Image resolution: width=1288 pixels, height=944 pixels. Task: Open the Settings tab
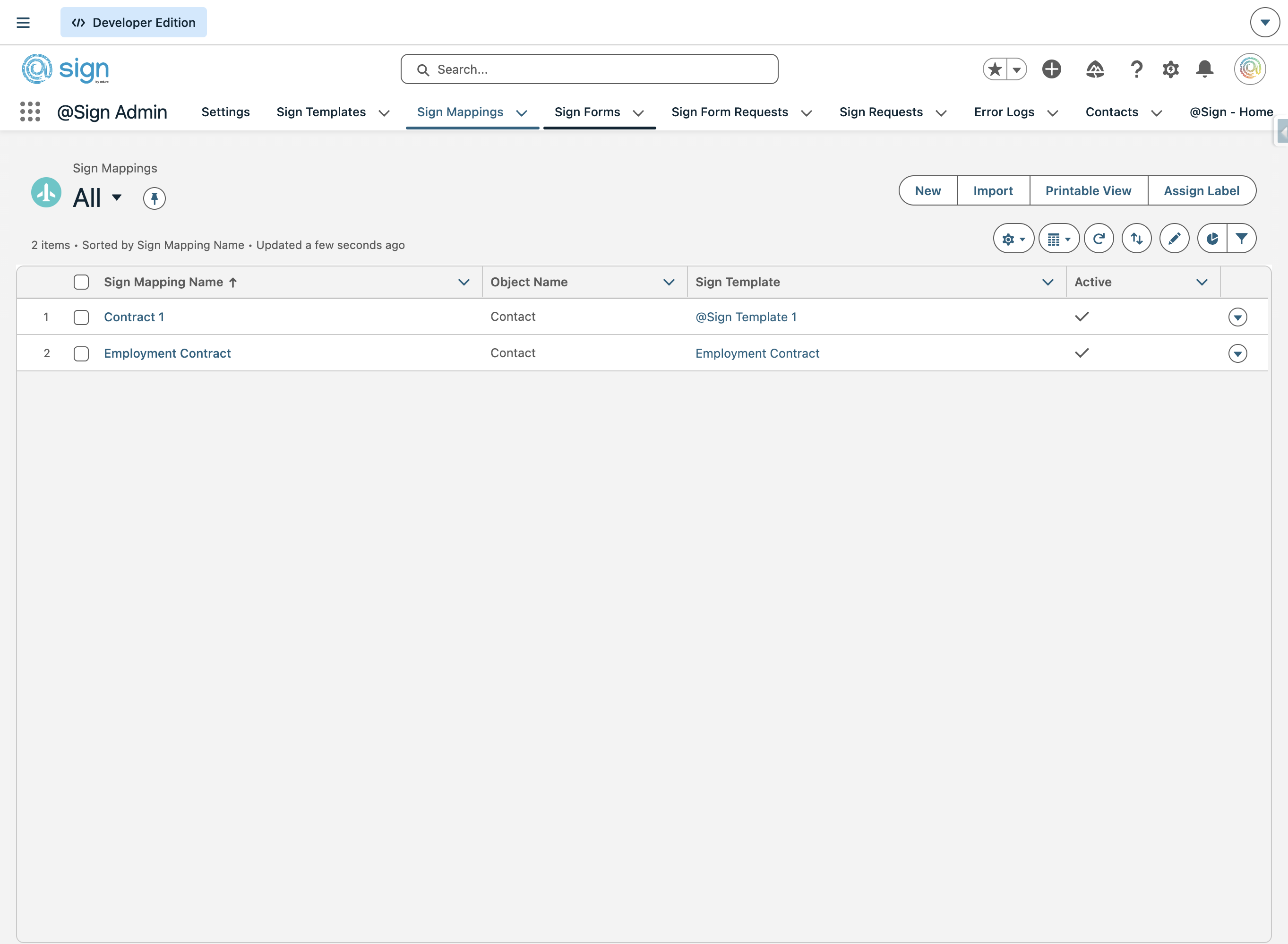(x=225, y=112)
